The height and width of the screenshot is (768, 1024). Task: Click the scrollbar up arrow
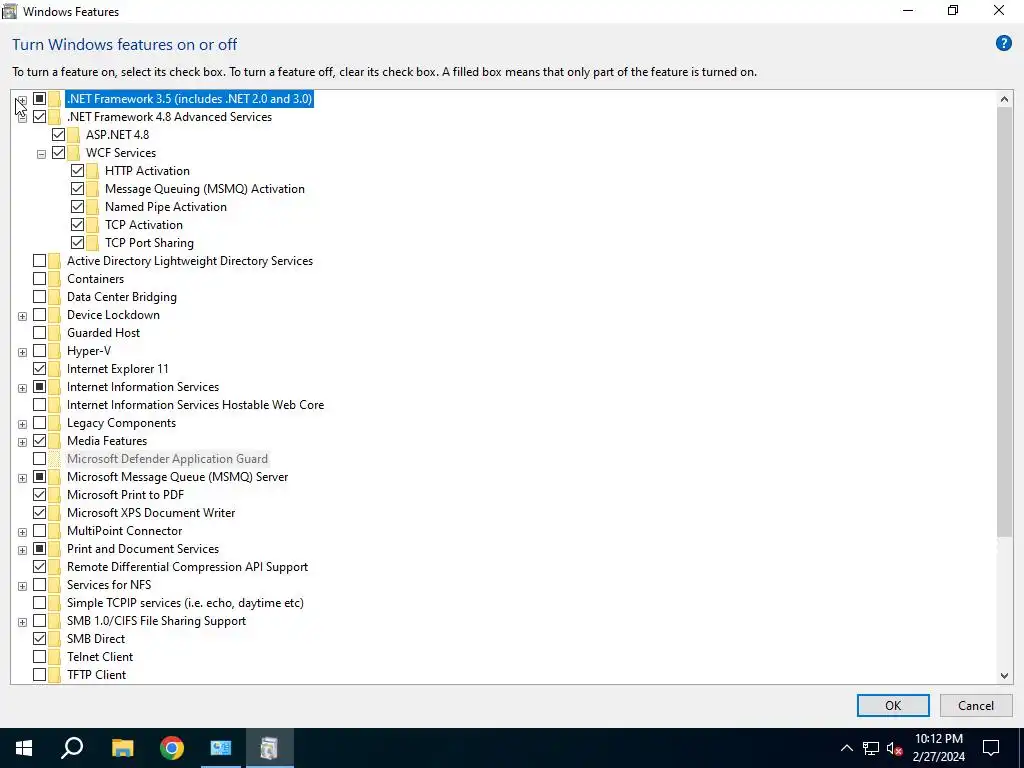[1004, 99]
